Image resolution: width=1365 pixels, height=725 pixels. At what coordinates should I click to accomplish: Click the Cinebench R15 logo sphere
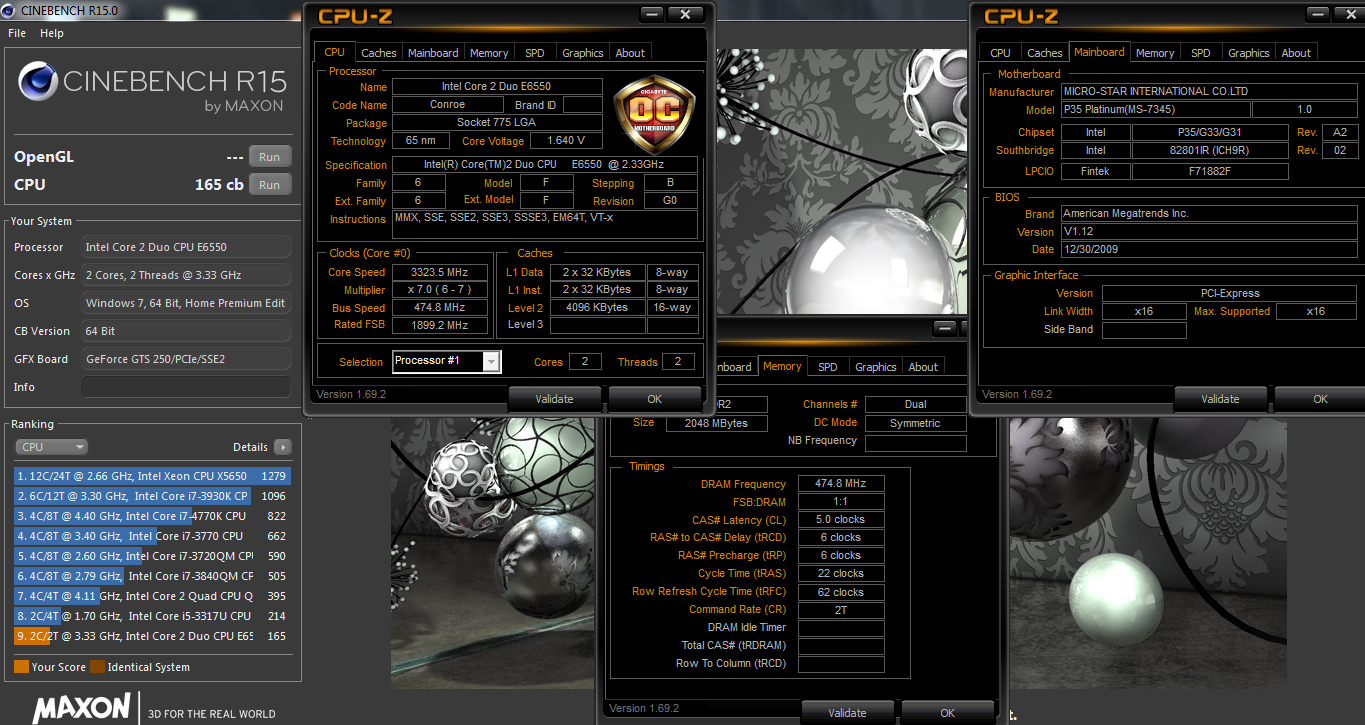pos(37,81)
